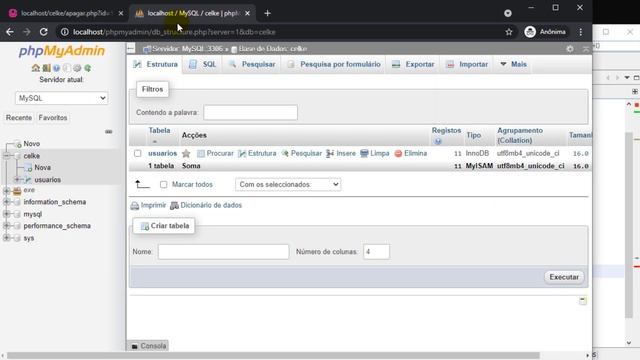The height and width of the screenshot is (360, 640).
Task: Go back in browser history
Action: [10, 32]
